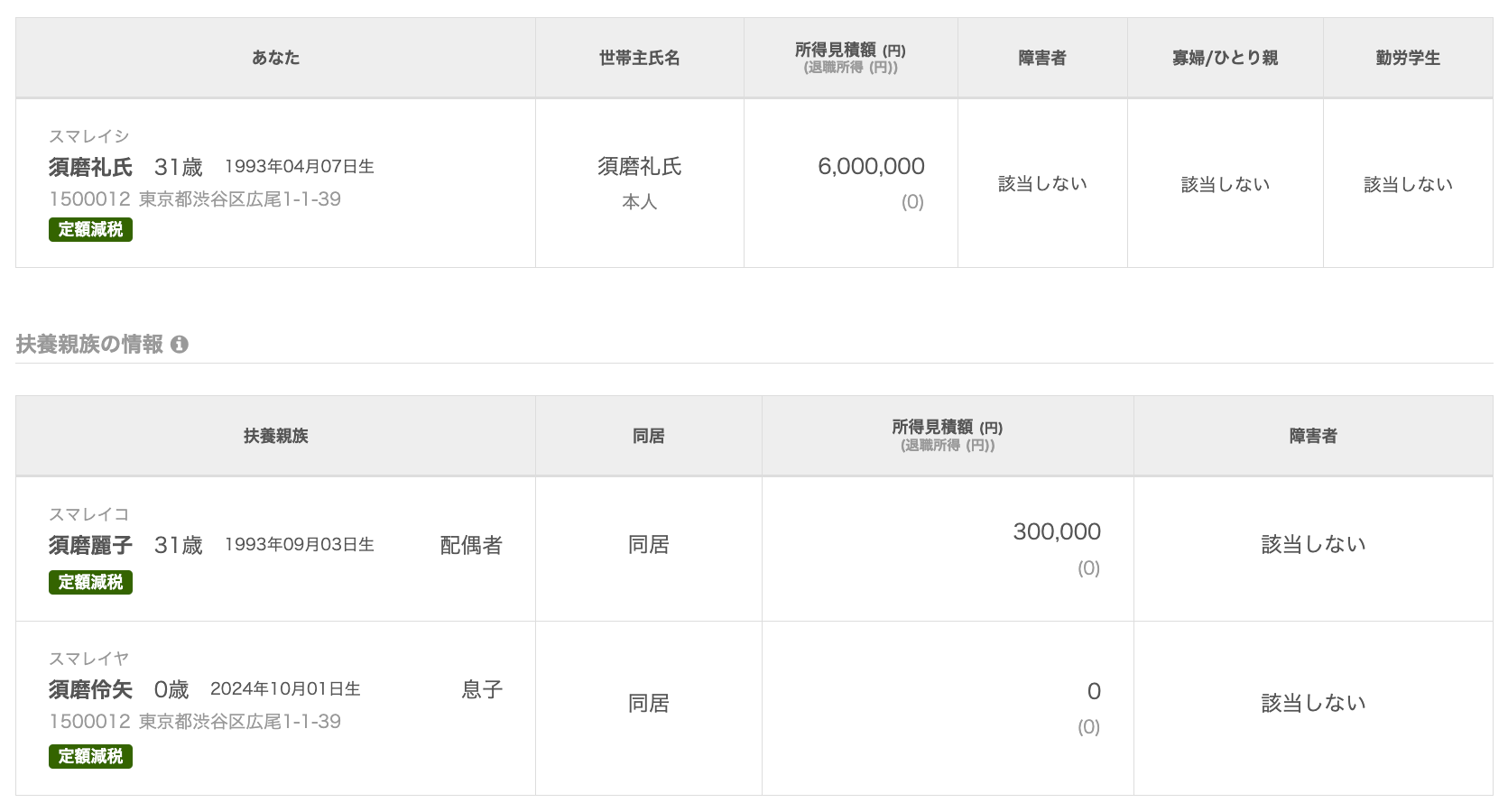The height and width of the screenshot is (812, 1508).
Task: Click the 300,000 income value for spouse
Action: 1057,531
